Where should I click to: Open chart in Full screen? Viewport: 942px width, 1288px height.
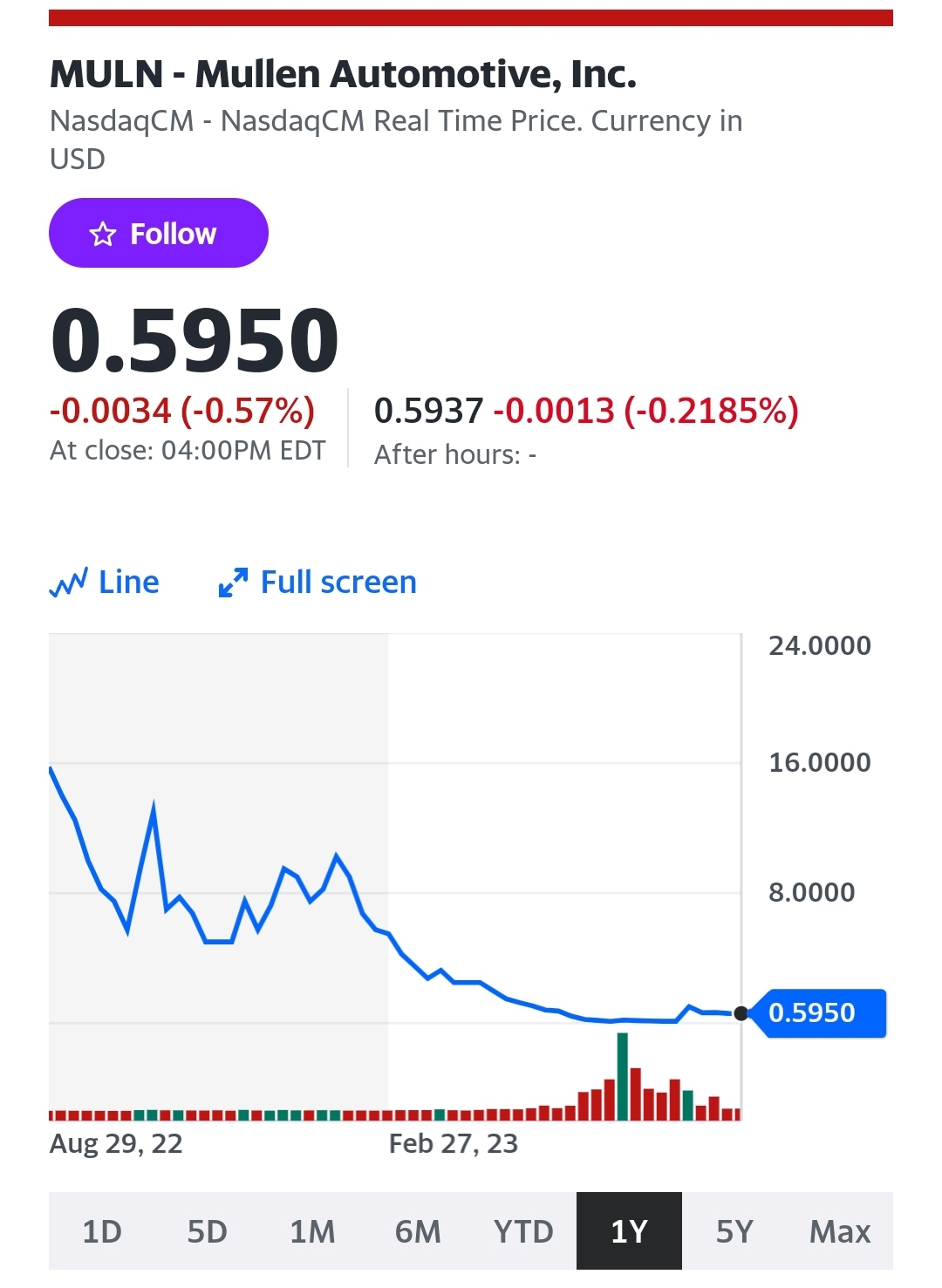tap(317, 583)
